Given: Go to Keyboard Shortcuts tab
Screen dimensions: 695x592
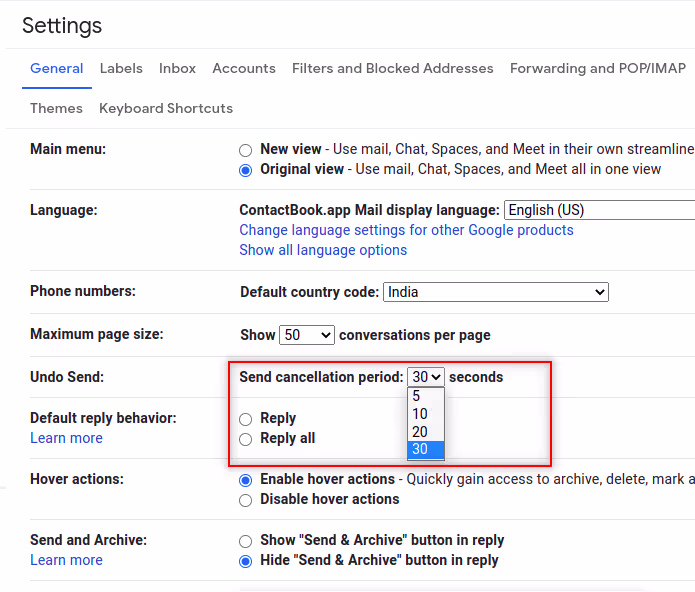Looking at the screenshot, I should (166, 109).
